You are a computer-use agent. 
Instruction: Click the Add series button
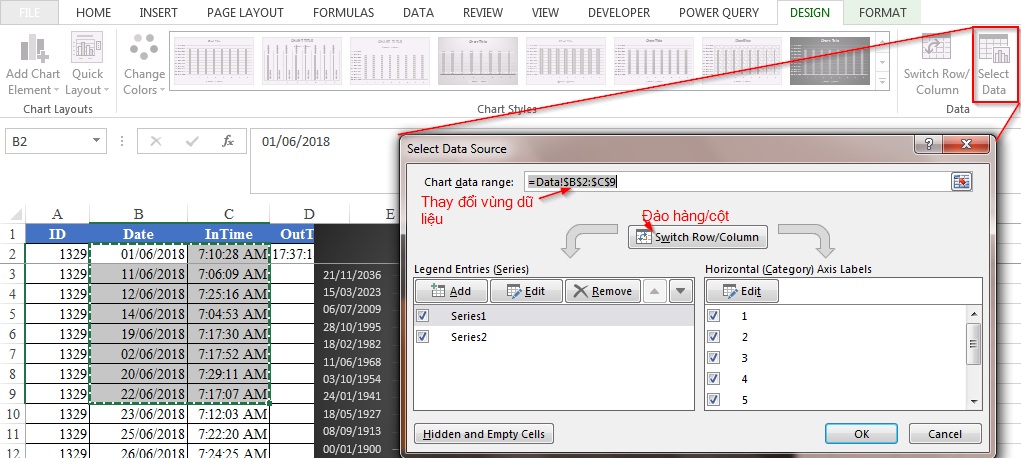(451, 291)
